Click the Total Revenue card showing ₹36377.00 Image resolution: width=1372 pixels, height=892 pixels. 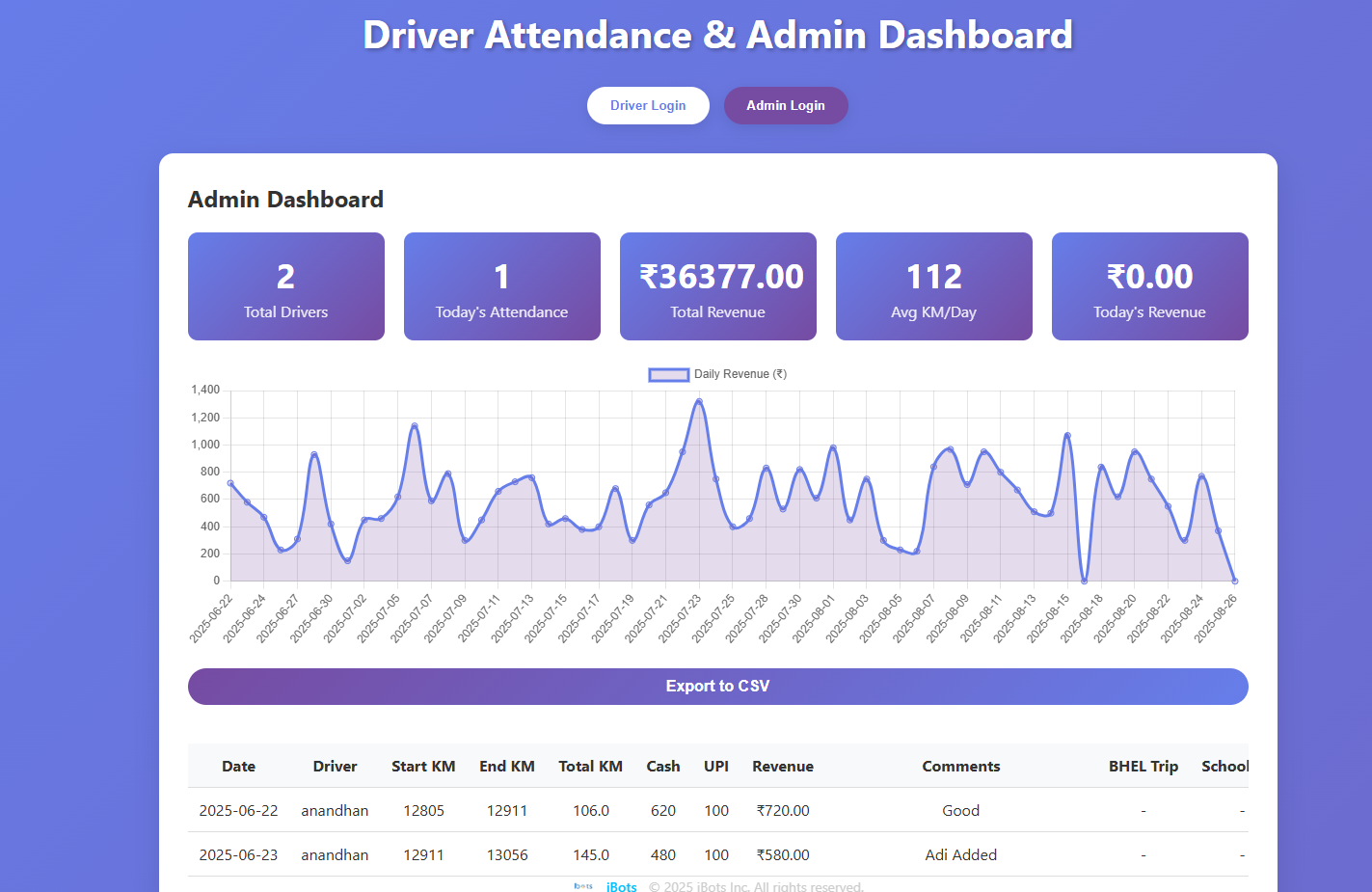coord(717,286)
